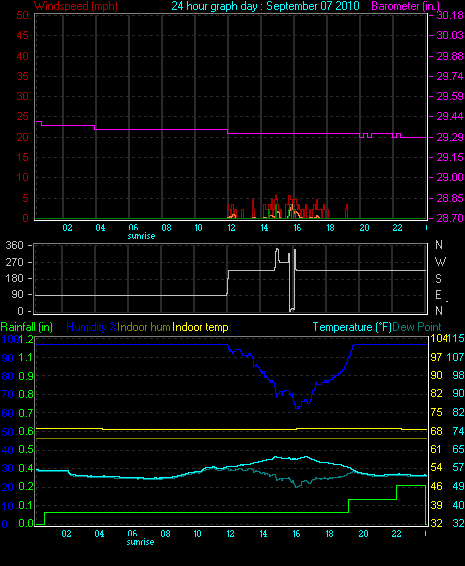Click the Dew Point legend label
This screenshot has height=566, width=465.
click(417, 327)
